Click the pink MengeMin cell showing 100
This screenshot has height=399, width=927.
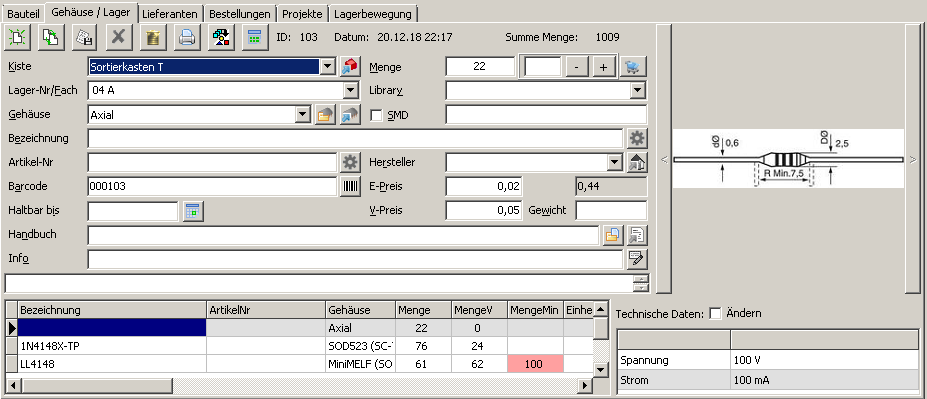535,364
